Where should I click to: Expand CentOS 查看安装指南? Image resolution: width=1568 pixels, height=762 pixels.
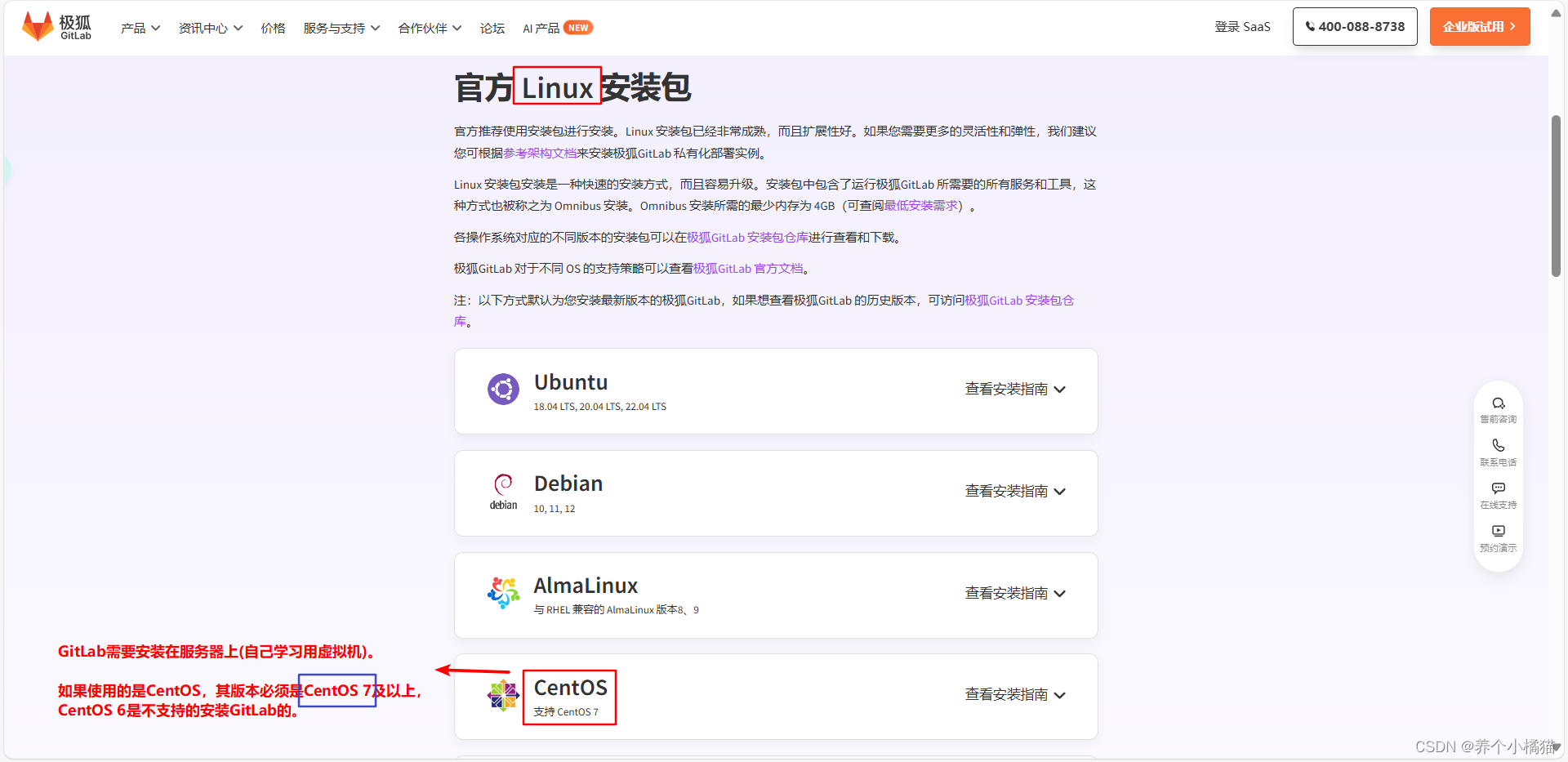point(1015,695)
